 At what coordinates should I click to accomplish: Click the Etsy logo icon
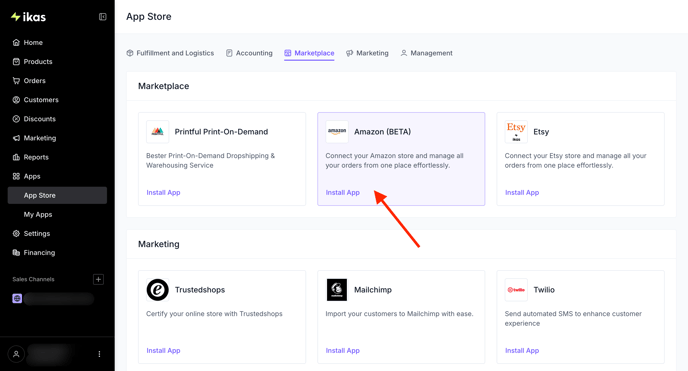[516, 132]
